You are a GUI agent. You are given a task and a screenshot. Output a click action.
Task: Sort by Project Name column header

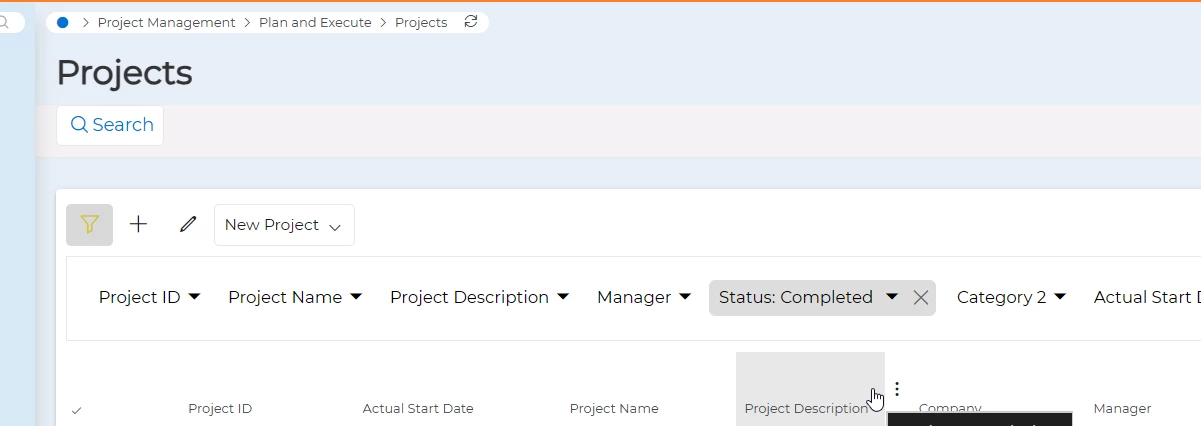point(614,409)
